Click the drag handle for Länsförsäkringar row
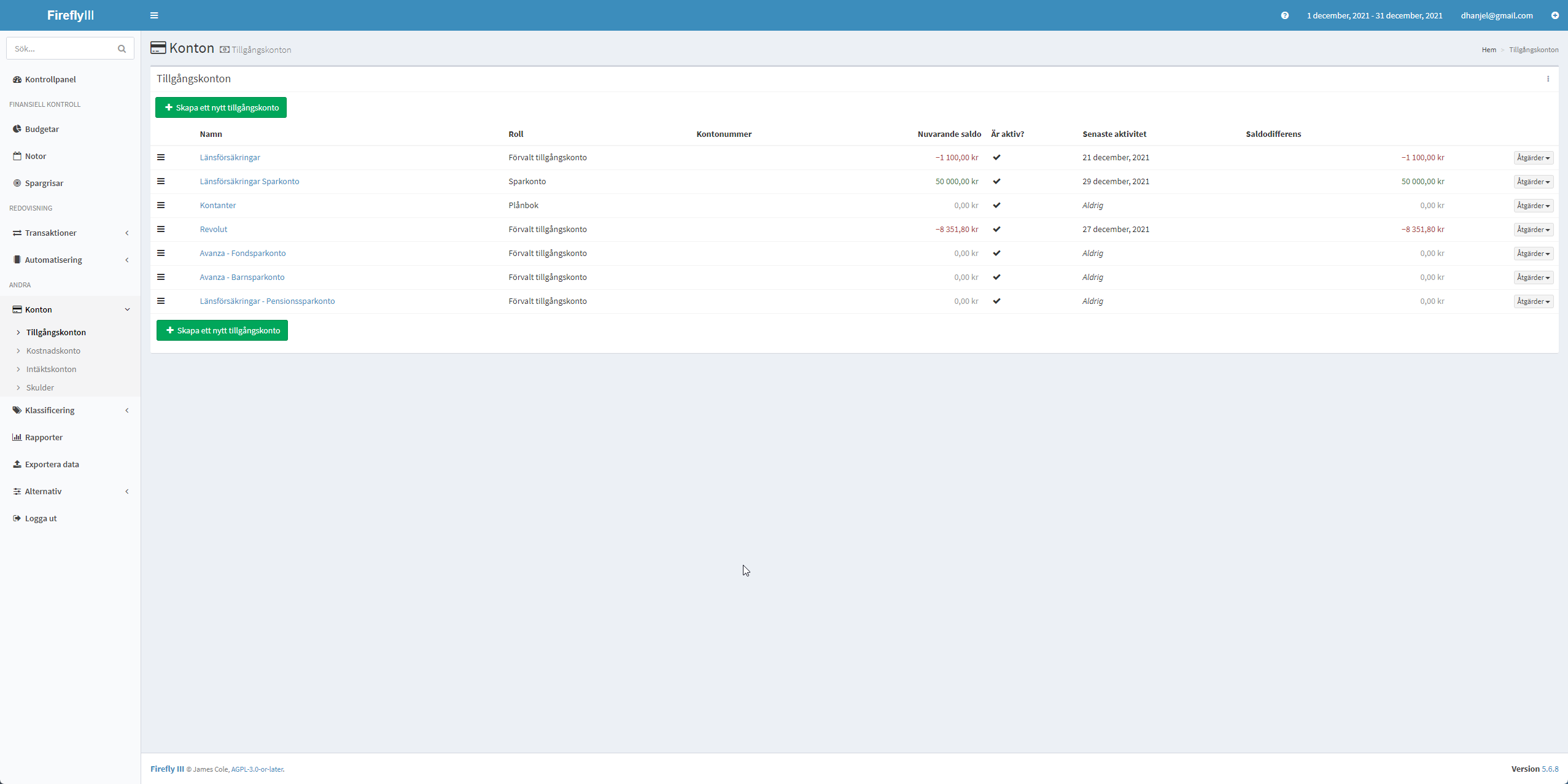The height and width of the screenshot is (784, 1568). click(161, 157)
